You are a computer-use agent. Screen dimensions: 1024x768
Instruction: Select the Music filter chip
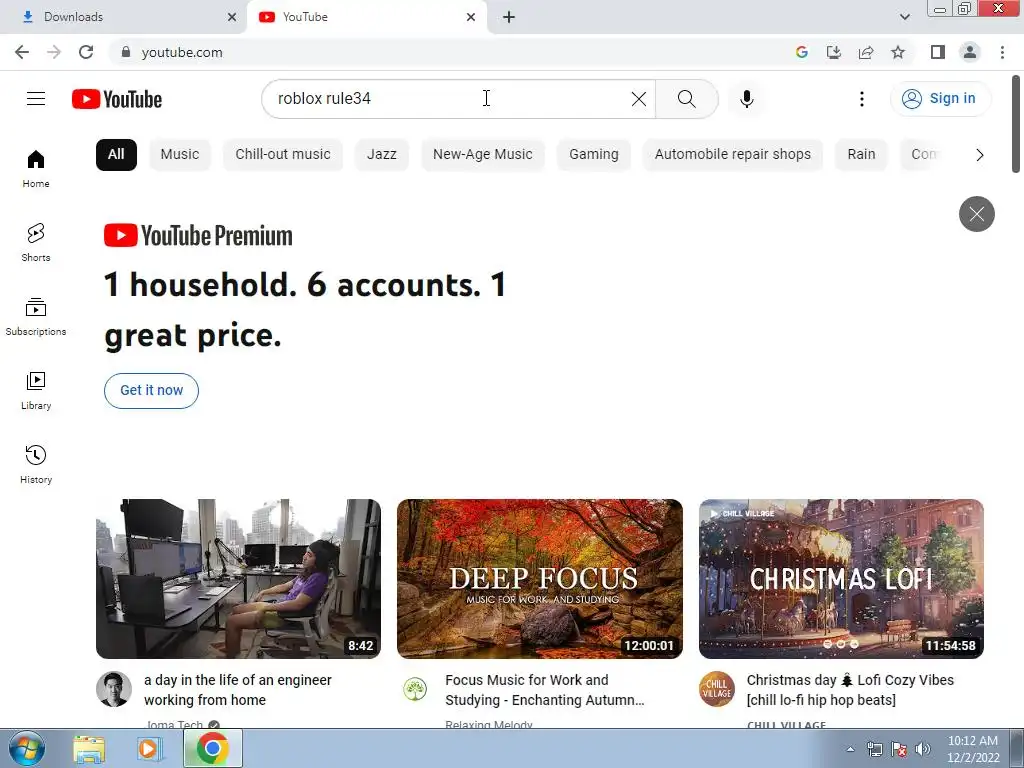[x=180, y=155]
